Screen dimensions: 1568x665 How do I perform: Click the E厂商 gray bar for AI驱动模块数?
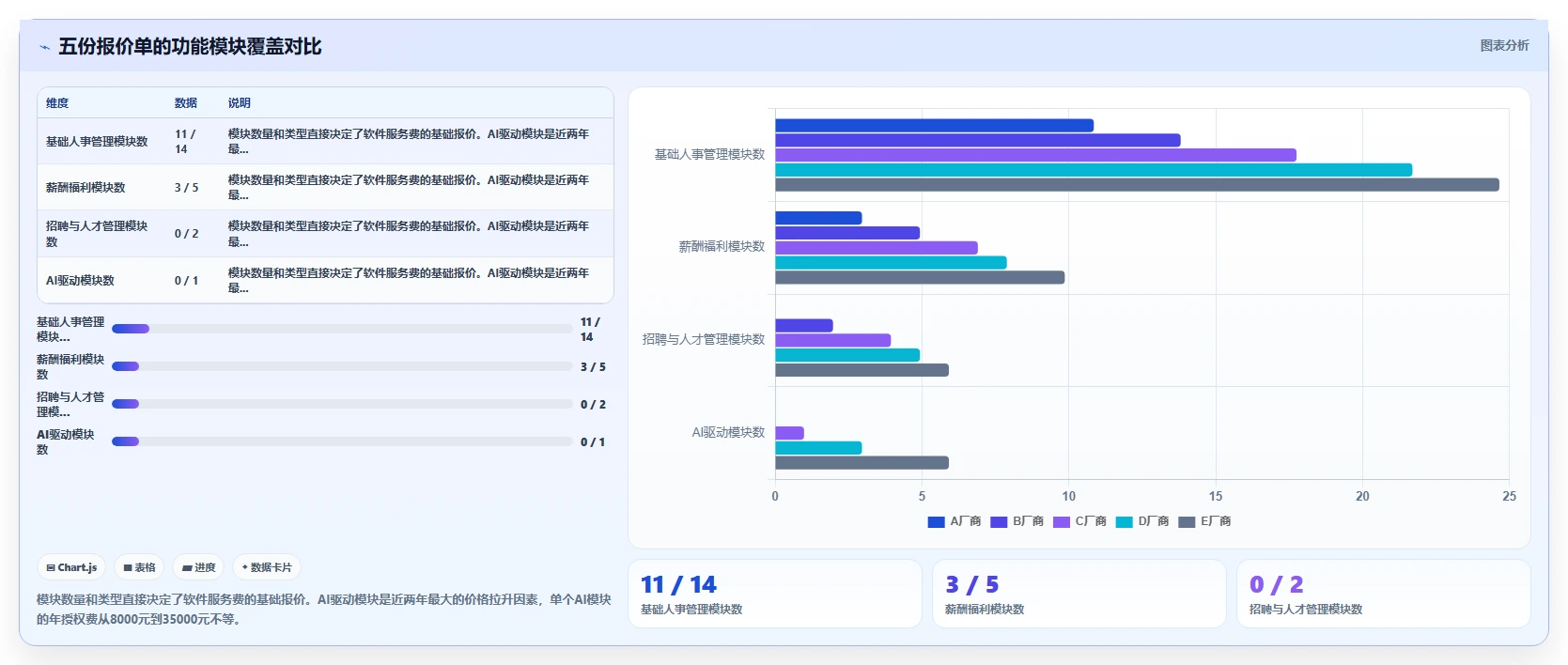(x=862, y=463)
